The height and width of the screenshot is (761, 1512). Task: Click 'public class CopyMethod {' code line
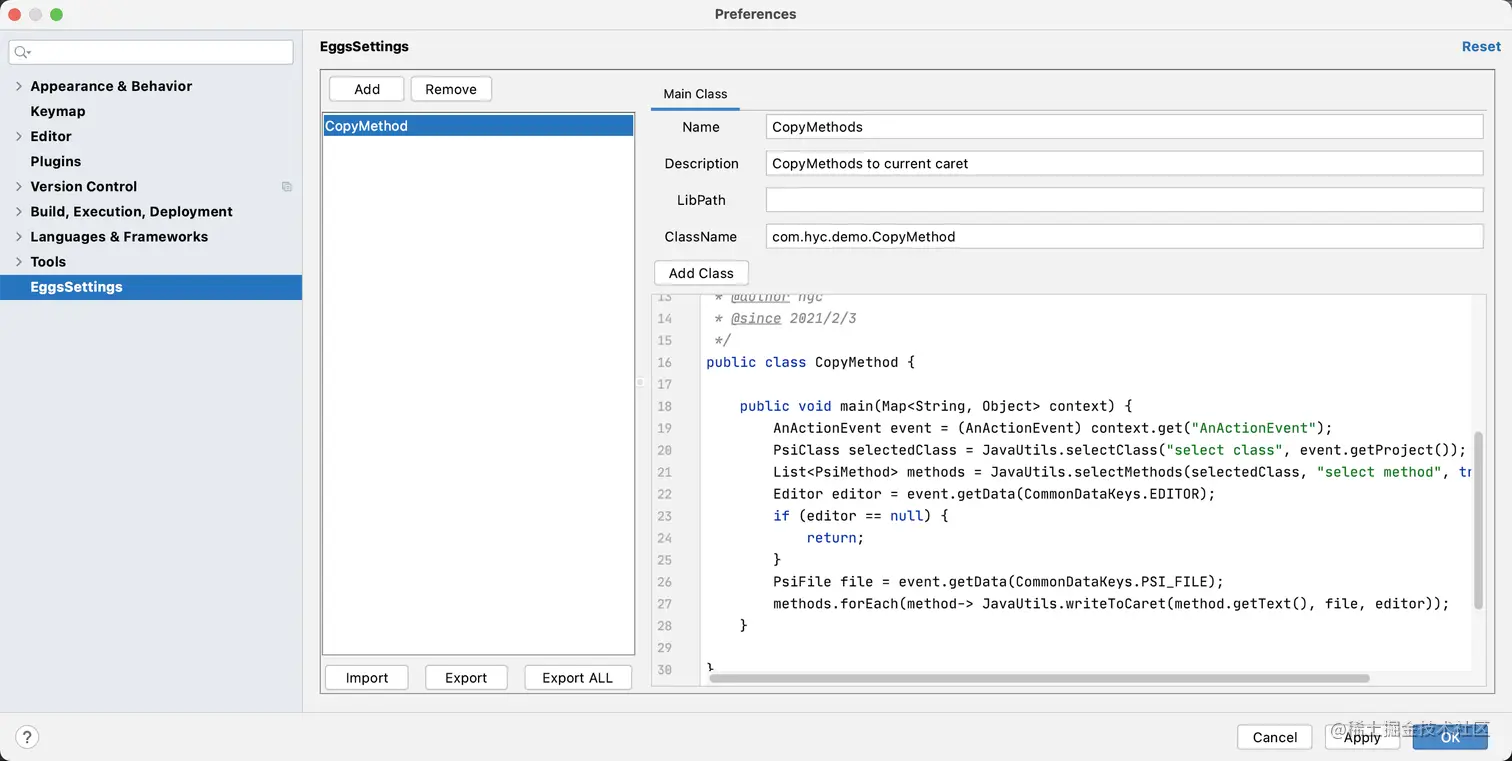(810, 362)
